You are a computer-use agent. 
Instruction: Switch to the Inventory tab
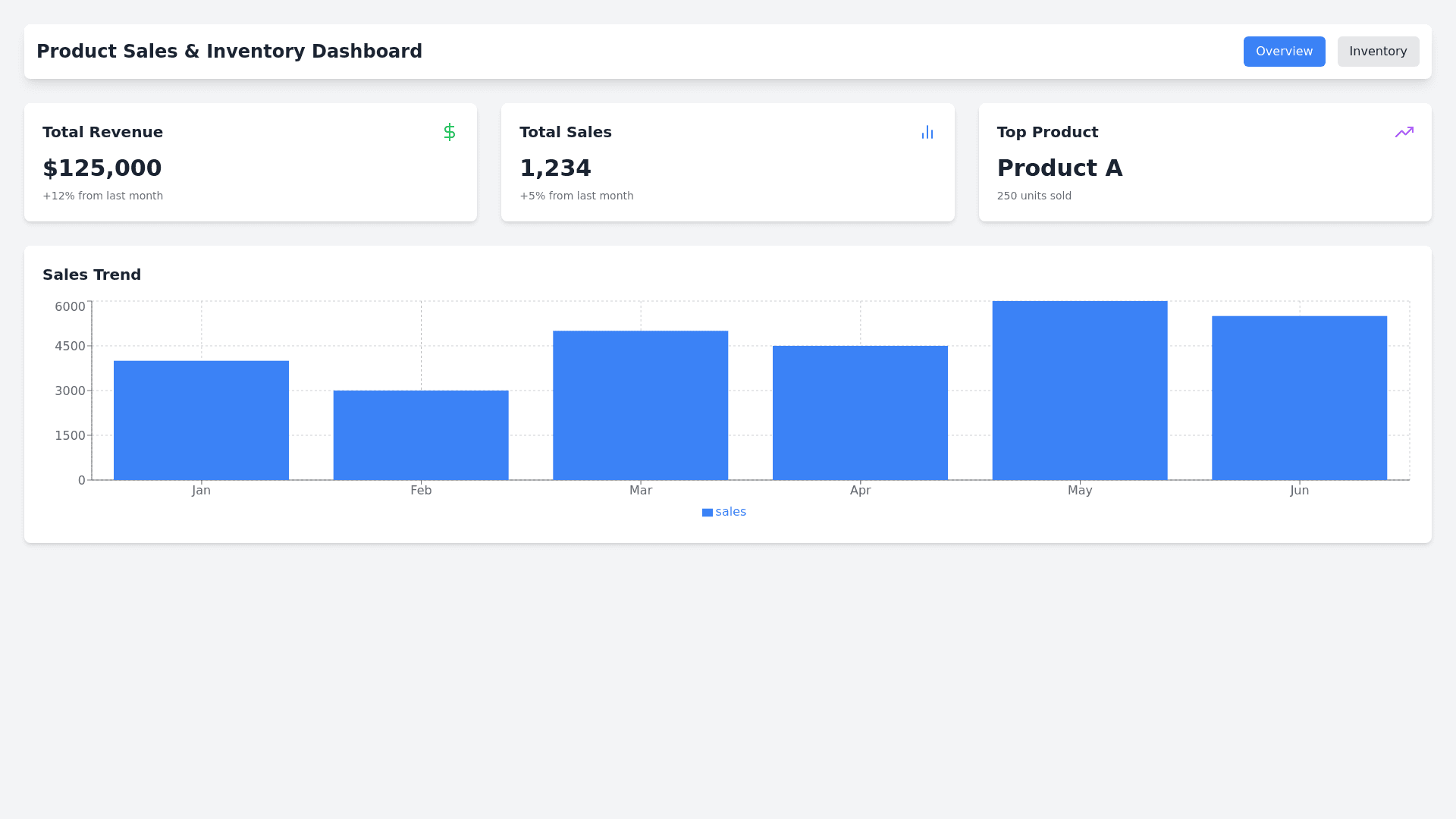tap(1378, 52)
